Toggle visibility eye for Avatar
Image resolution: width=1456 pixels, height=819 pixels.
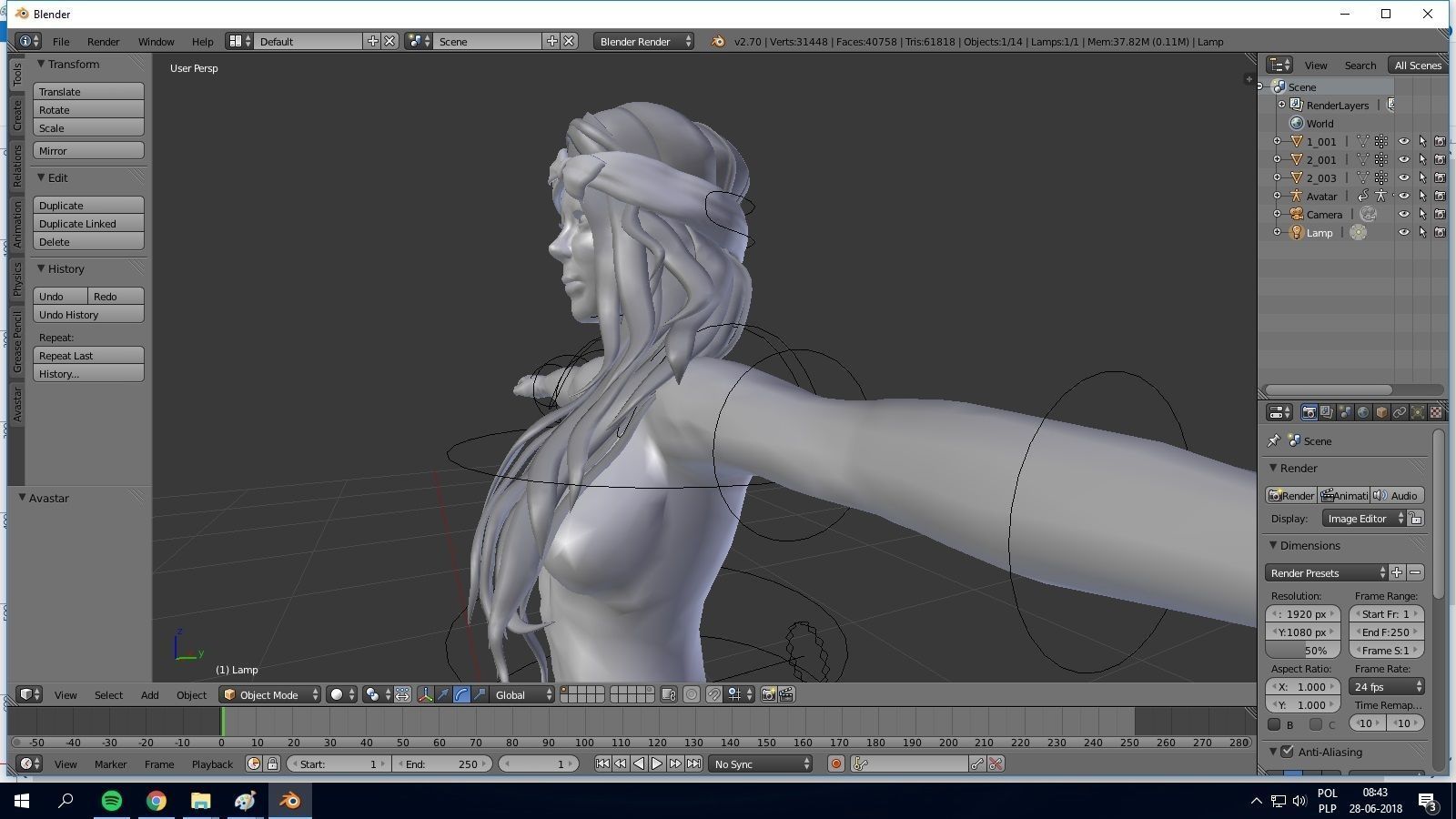(x=1404, y=196)
